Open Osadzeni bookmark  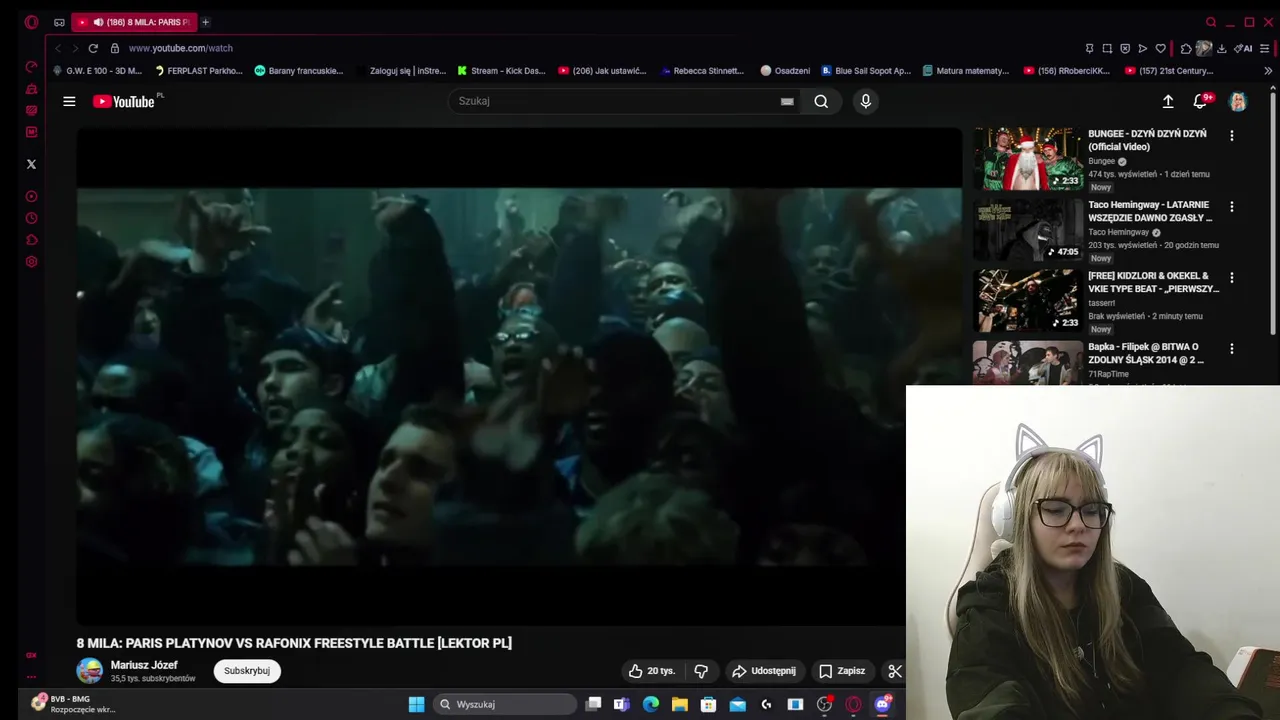click(785, 71)
